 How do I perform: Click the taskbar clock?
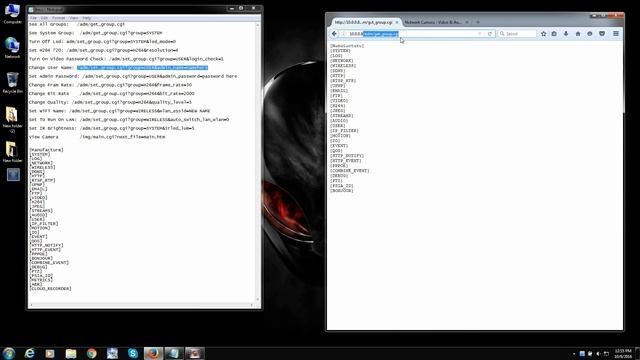623,353
